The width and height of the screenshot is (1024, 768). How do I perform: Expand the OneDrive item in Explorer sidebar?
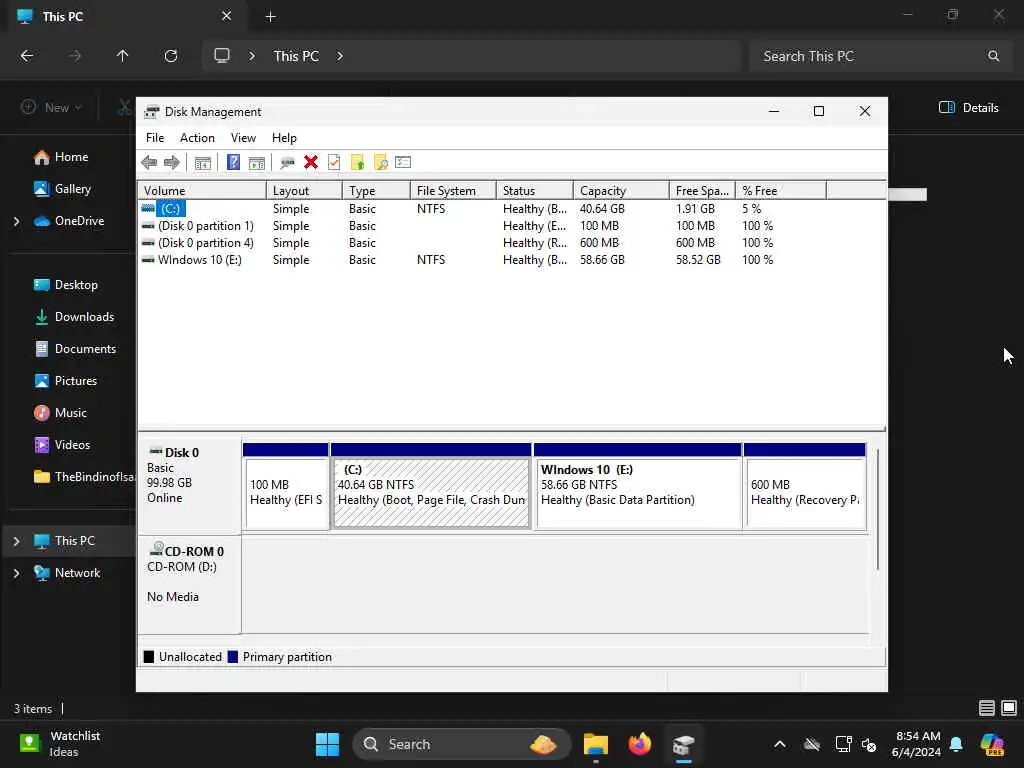click(16, 221)
